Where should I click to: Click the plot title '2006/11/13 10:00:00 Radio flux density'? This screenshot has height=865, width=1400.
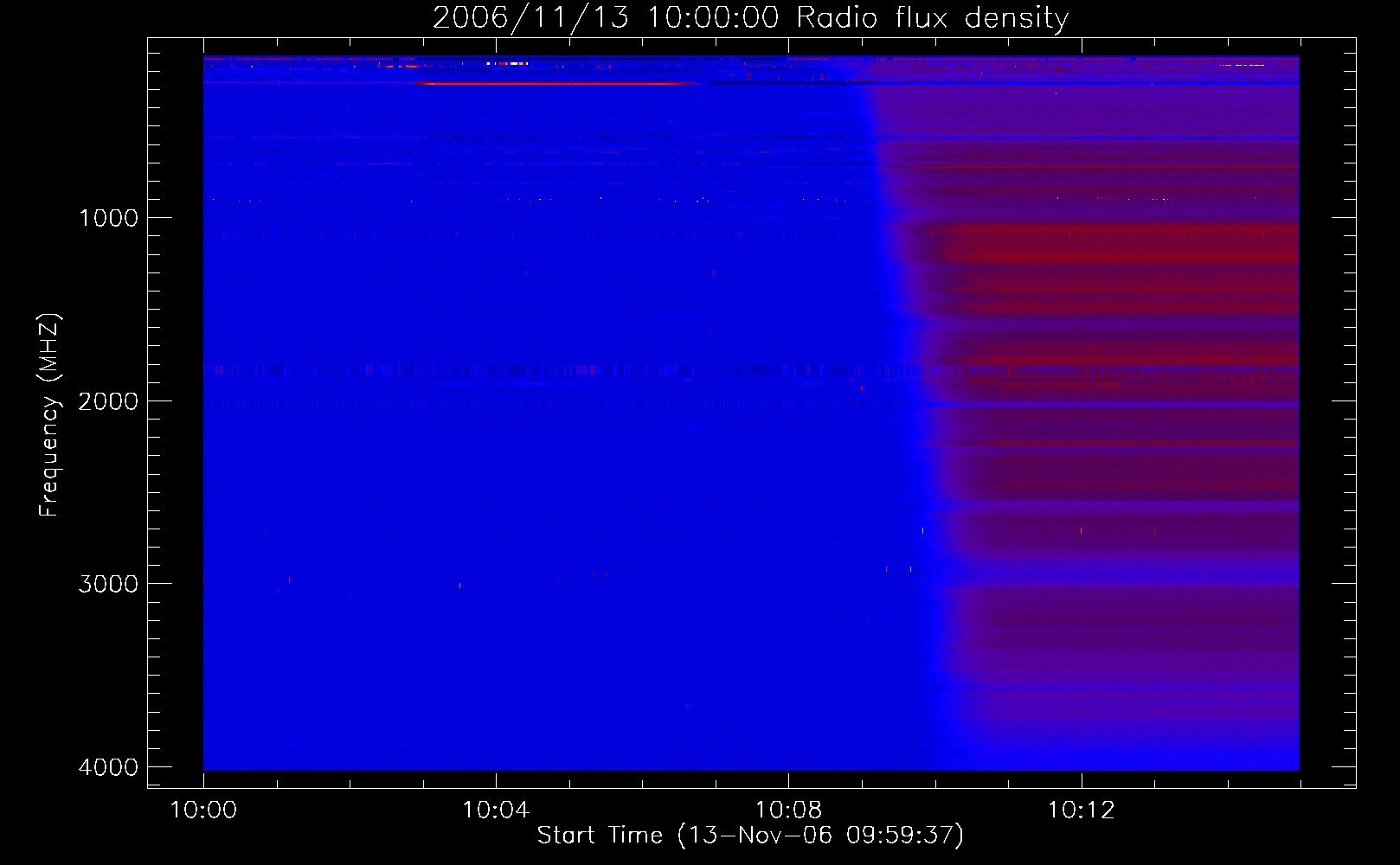751,18
